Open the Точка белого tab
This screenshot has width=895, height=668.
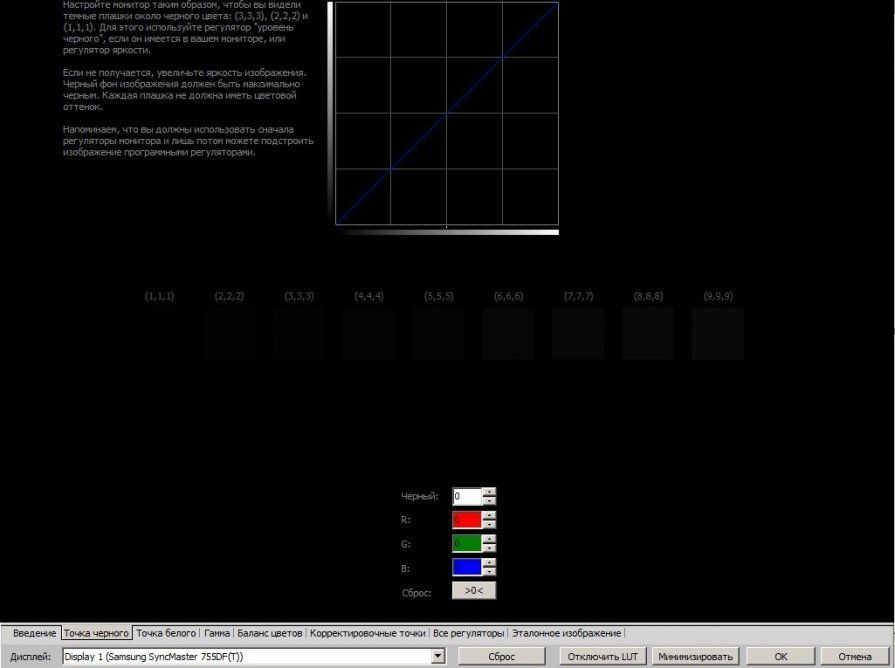tap(166, 633)
